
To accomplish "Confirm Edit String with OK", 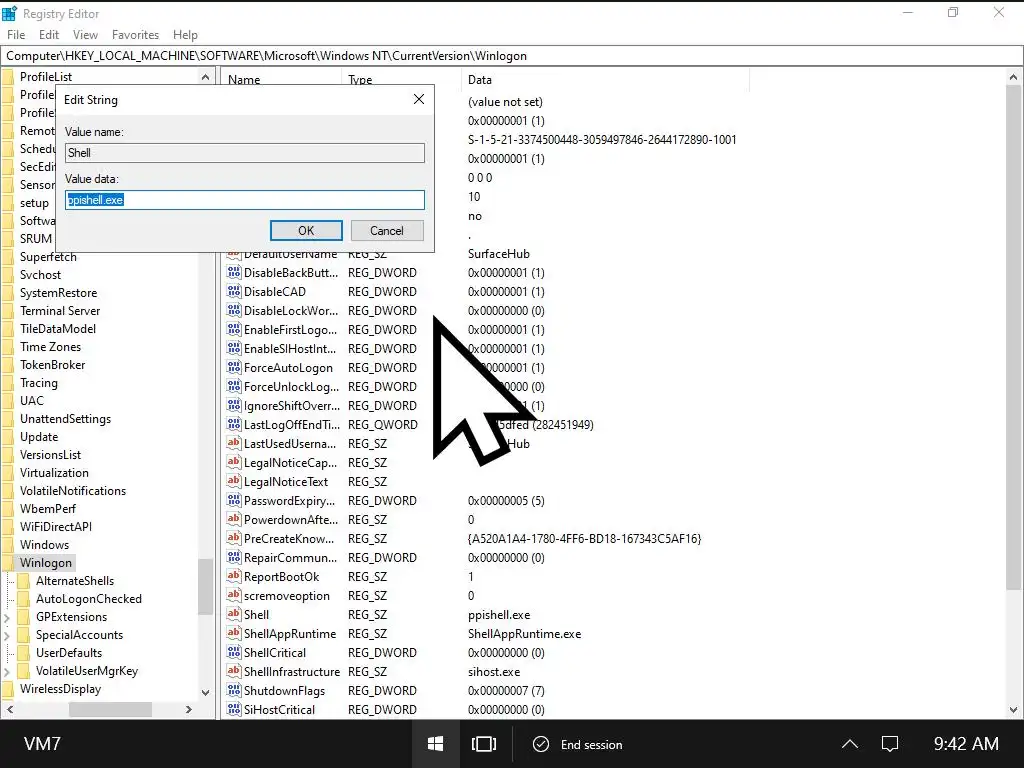I will (306, 231).
